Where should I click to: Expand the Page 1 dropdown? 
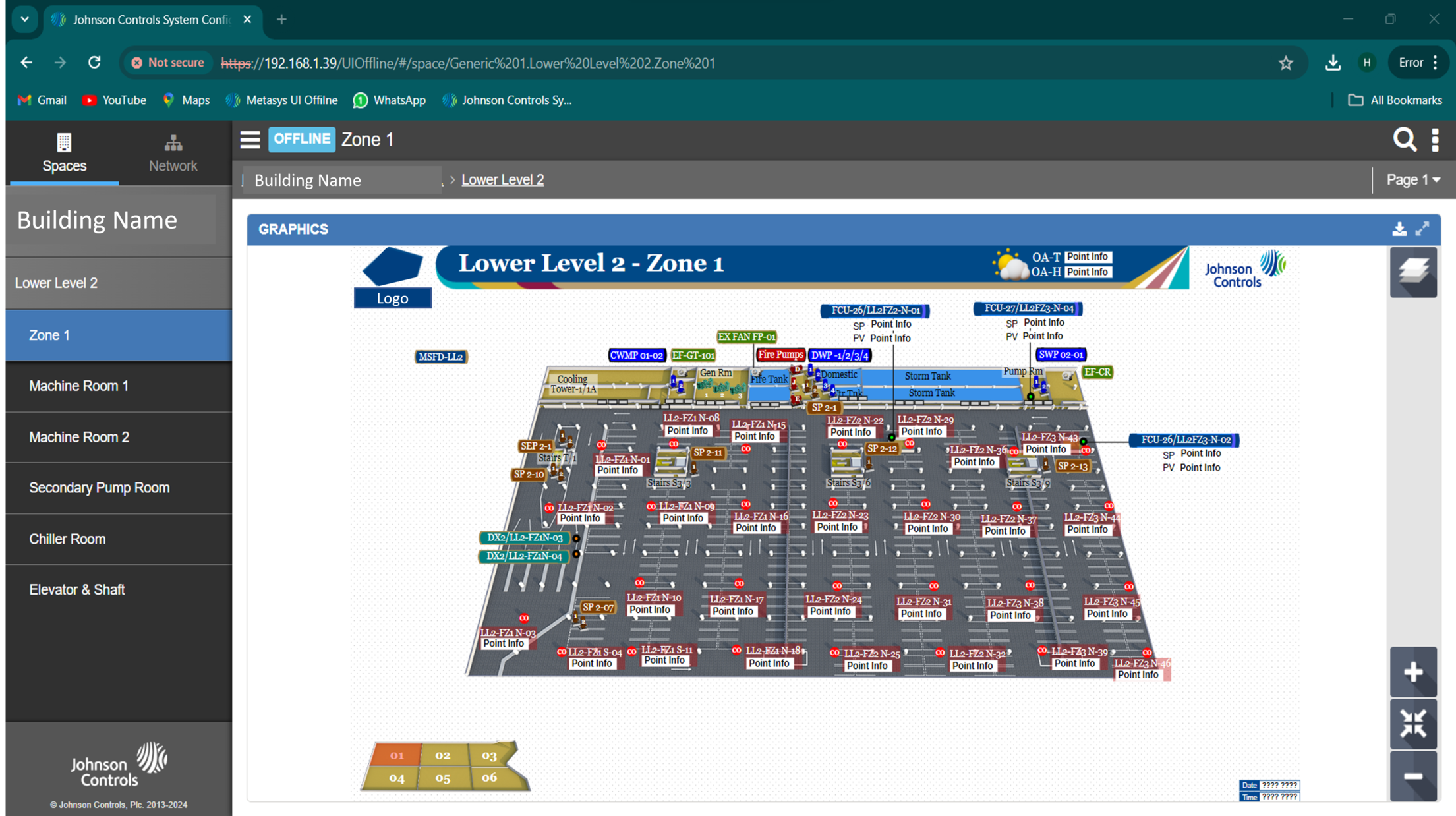[x=1412, y=179]
